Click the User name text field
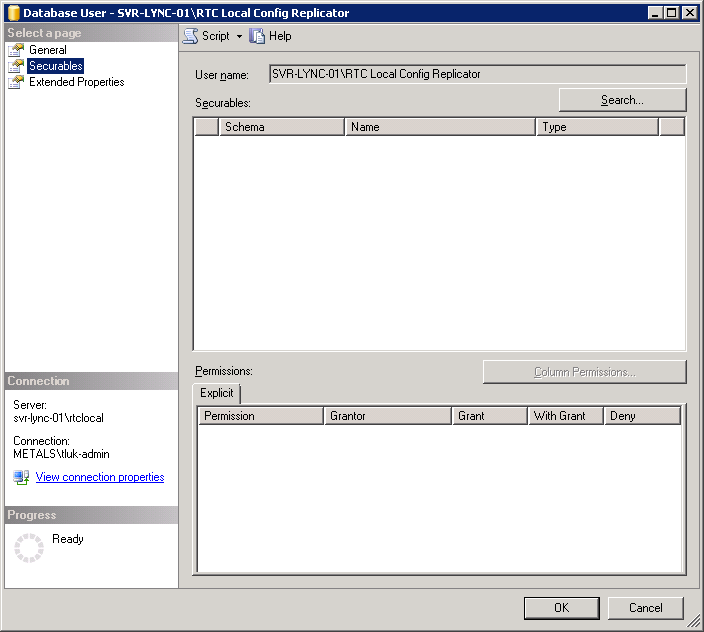Image resolution: width=704 pixels, height=632 pixels. tap(478, 74)
